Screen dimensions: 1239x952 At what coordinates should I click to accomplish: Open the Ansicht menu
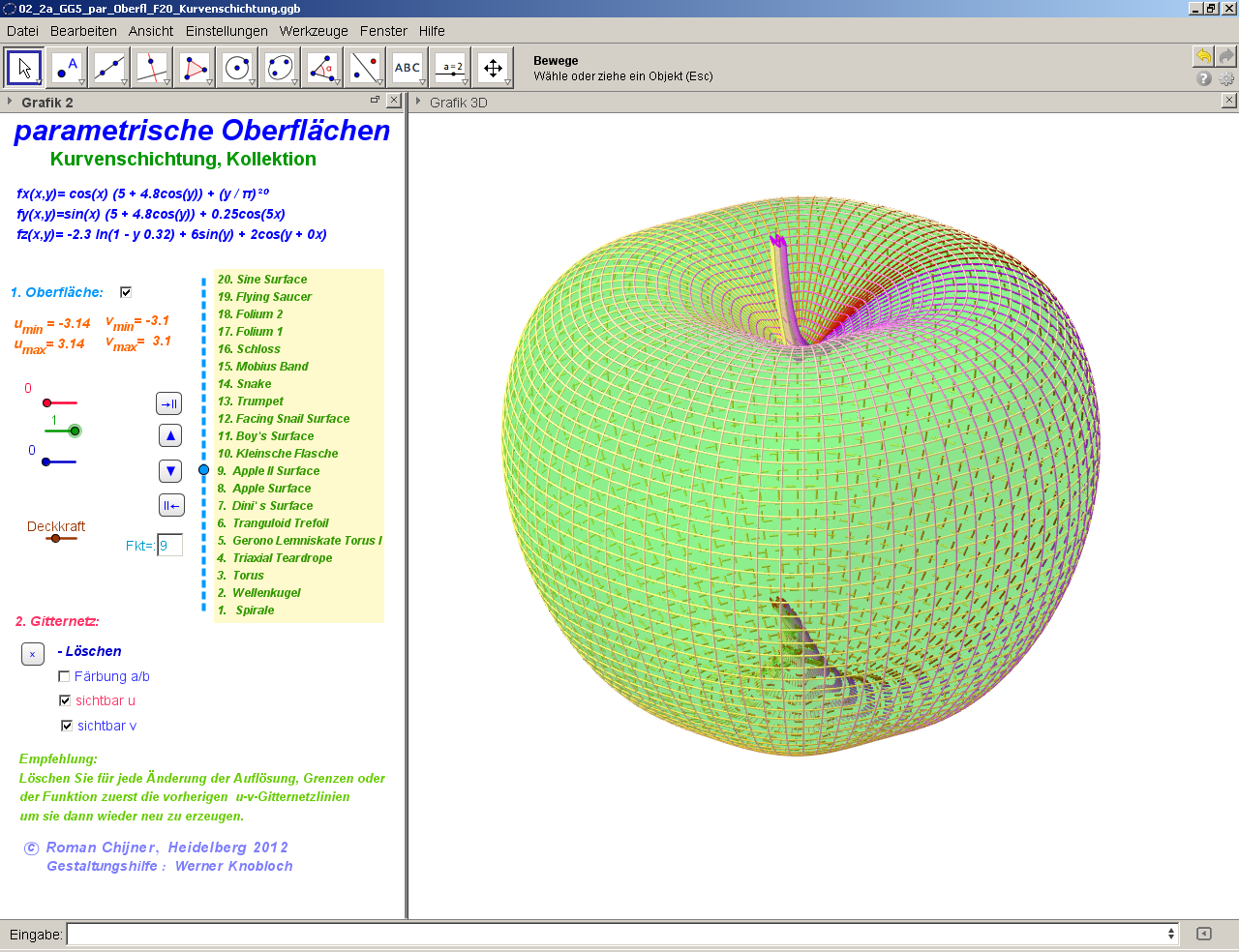[151, 31]
